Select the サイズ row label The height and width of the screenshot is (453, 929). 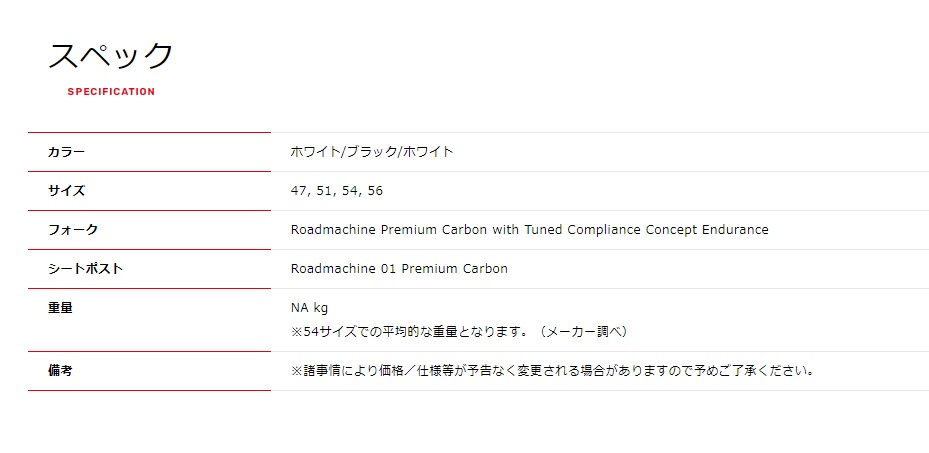(x=66, y=191)
